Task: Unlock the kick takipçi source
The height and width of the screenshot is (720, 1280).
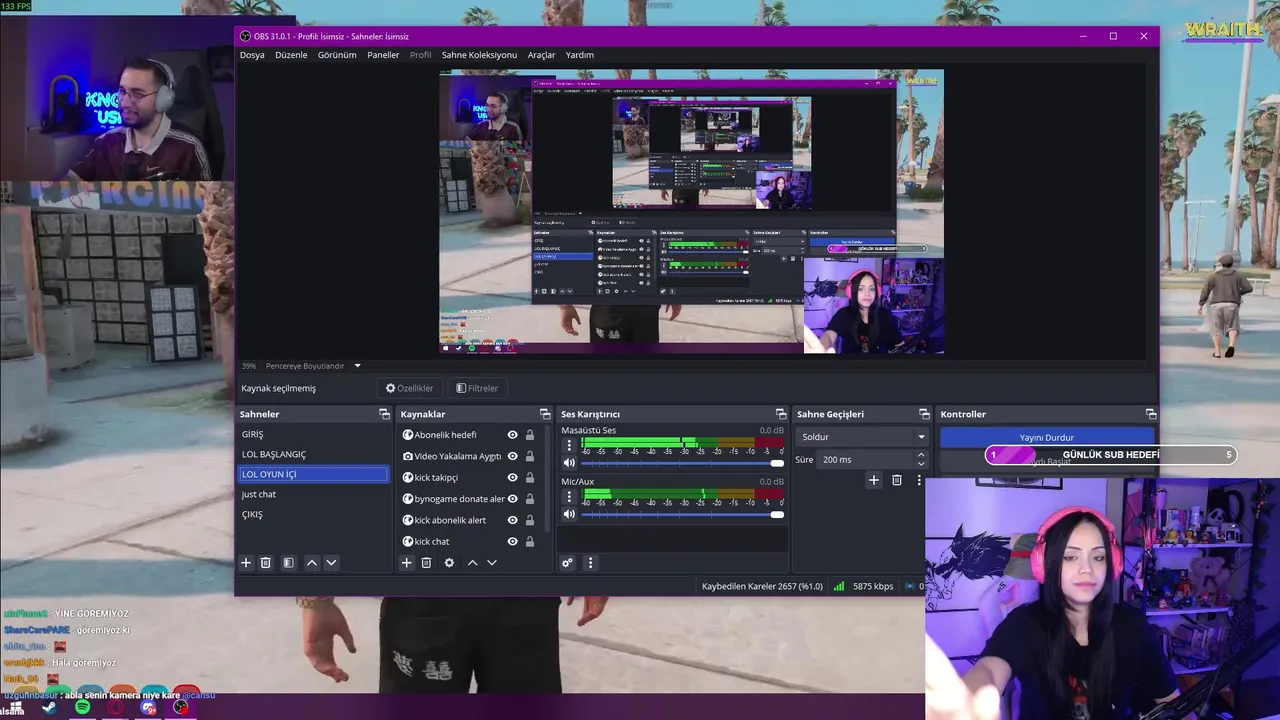Action: [530, 477]
